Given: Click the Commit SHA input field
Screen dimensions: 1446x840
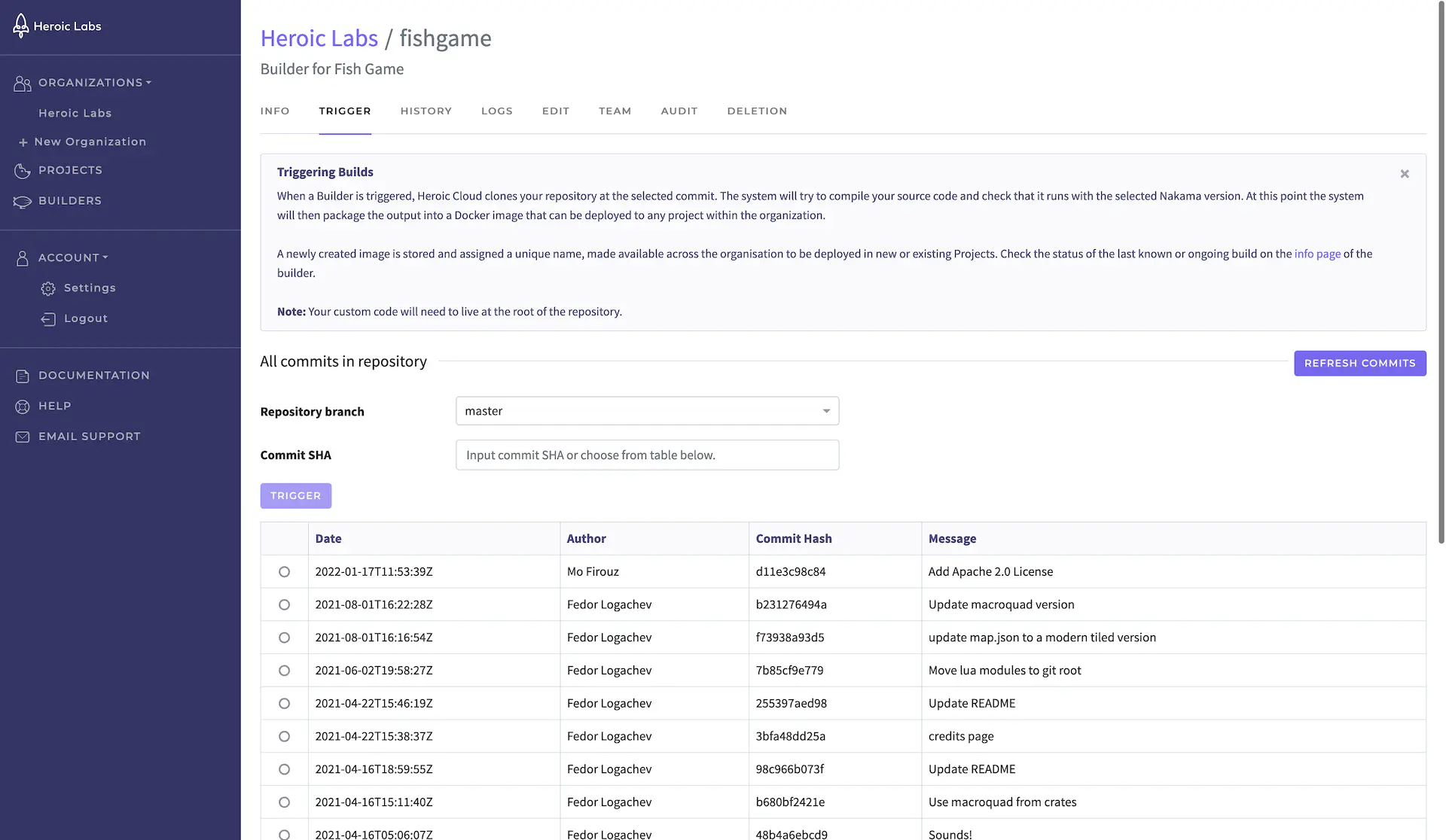Looking at the screenshot, I should click(x=648, y=455).
